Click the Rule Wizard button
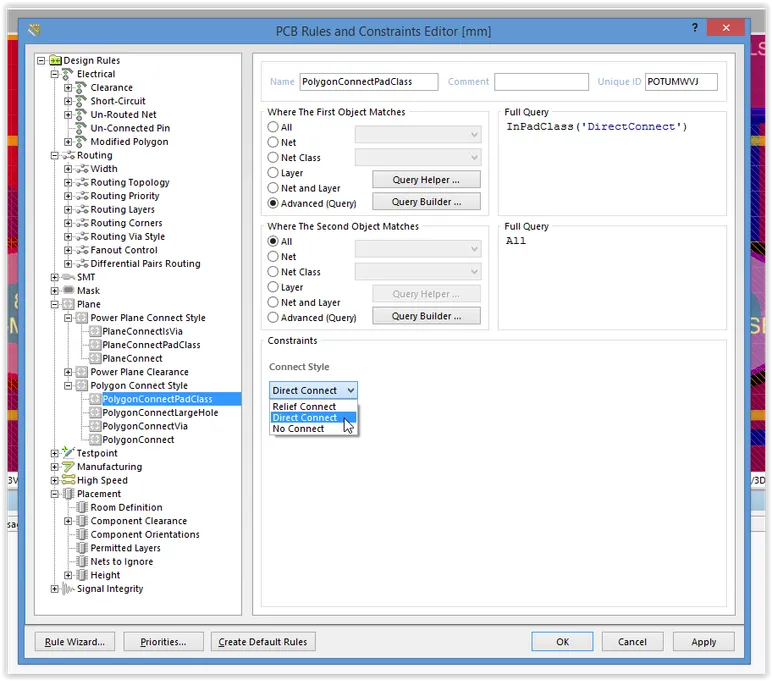 click(75, 641)
